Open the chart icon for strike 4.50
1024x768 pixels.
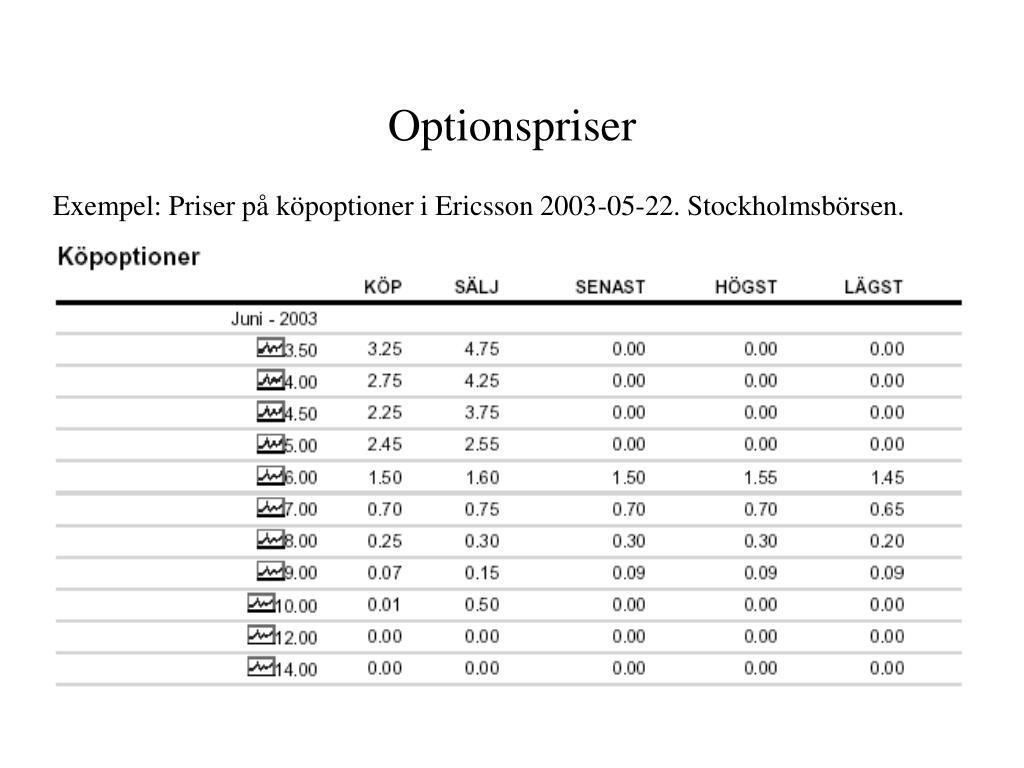pyautogui.click(x=270, y=411)
